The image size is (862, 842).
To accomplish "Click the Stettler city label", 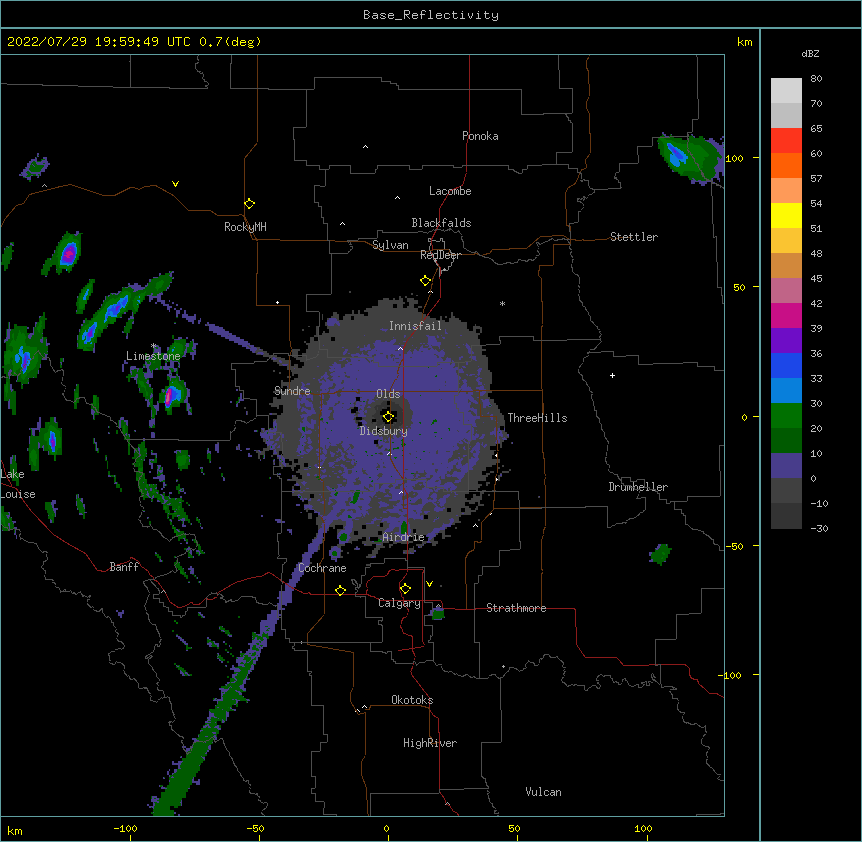I will tap(634, 237).
